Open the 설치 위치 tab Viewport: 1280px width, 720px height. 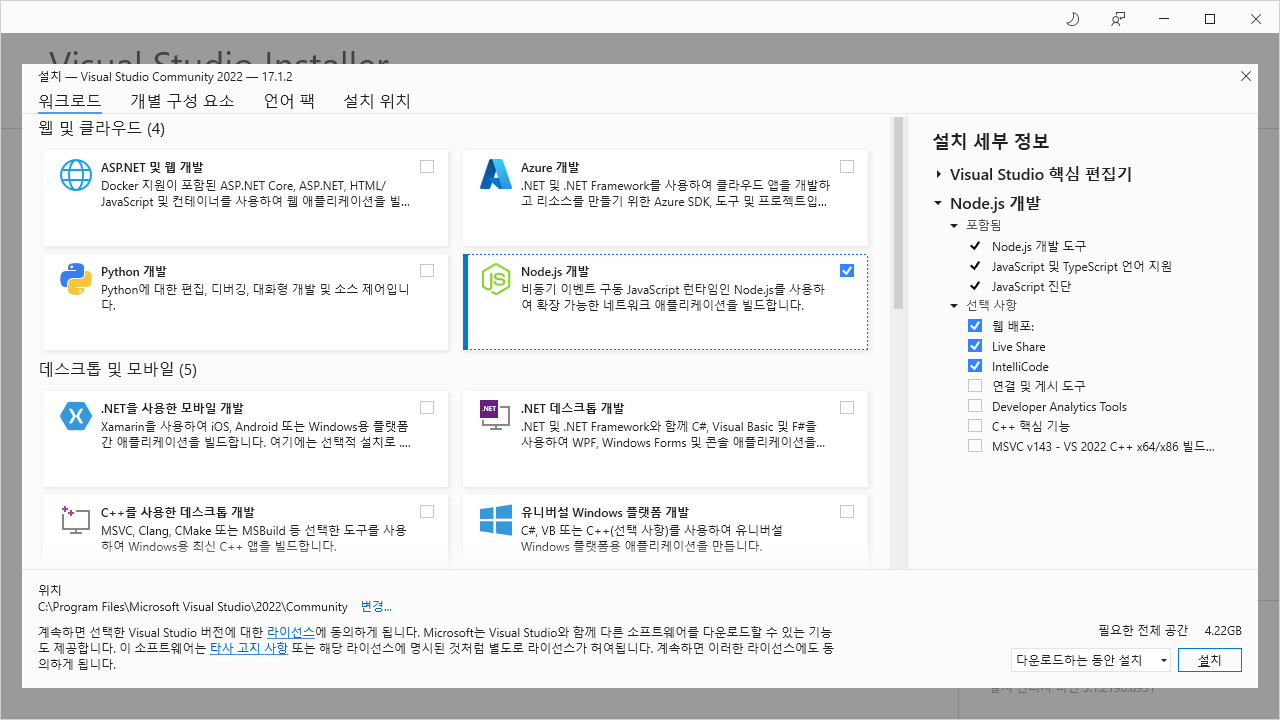tap(377, 101)
